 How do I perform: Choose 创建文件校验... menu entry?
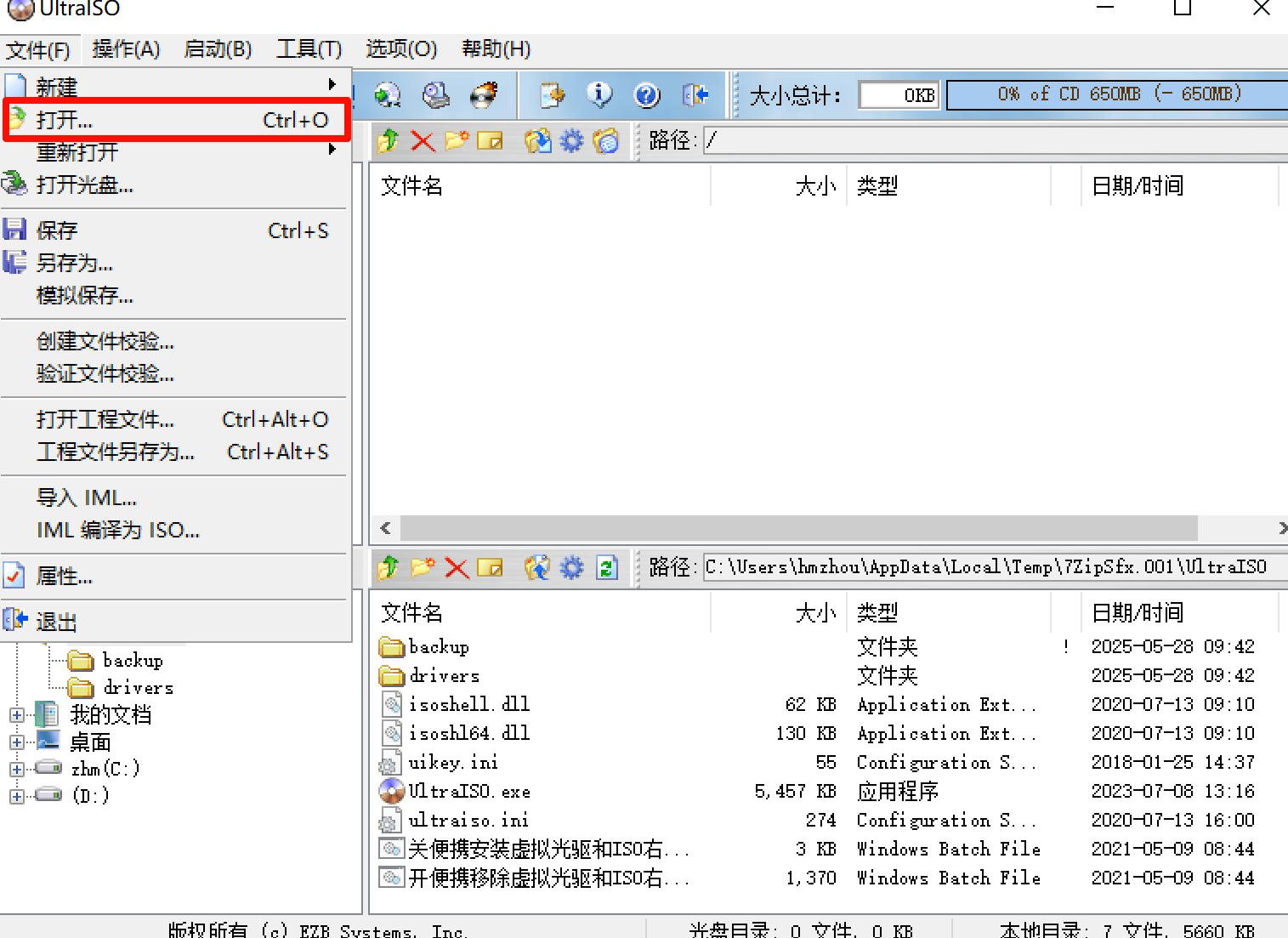click(x=175, y=341)
